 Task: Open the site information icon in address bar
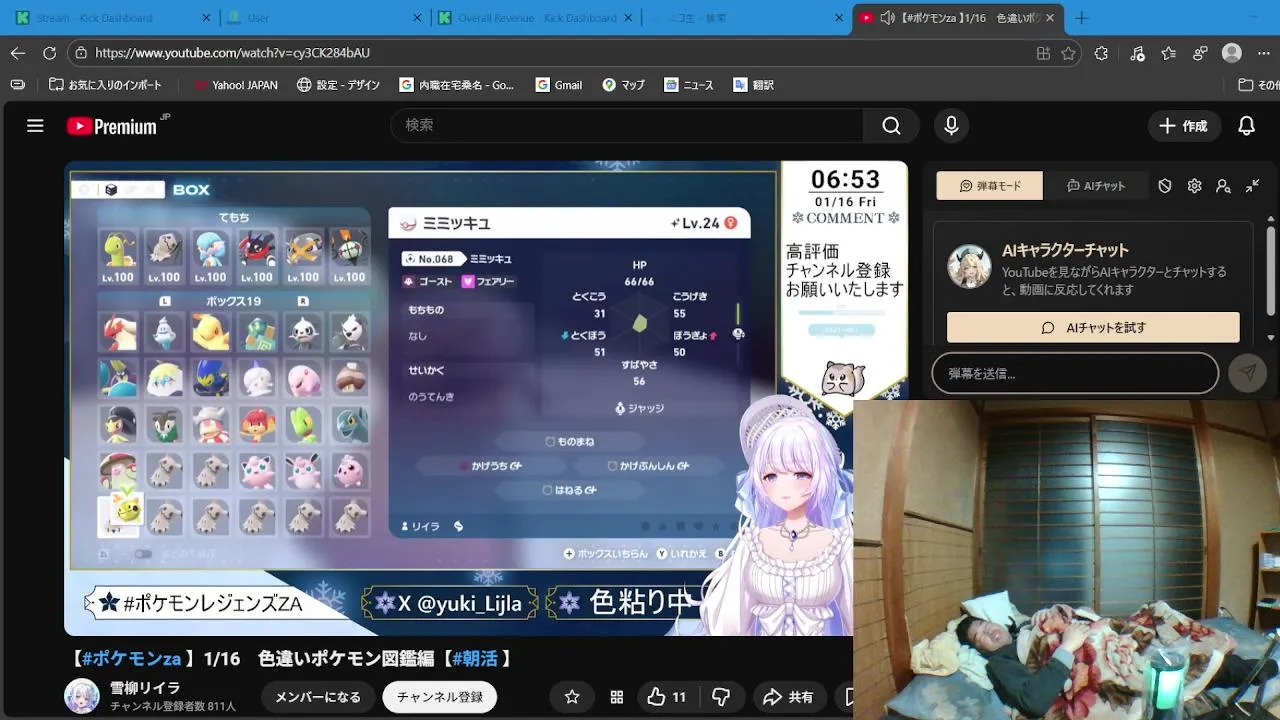[x=82, y=53]
